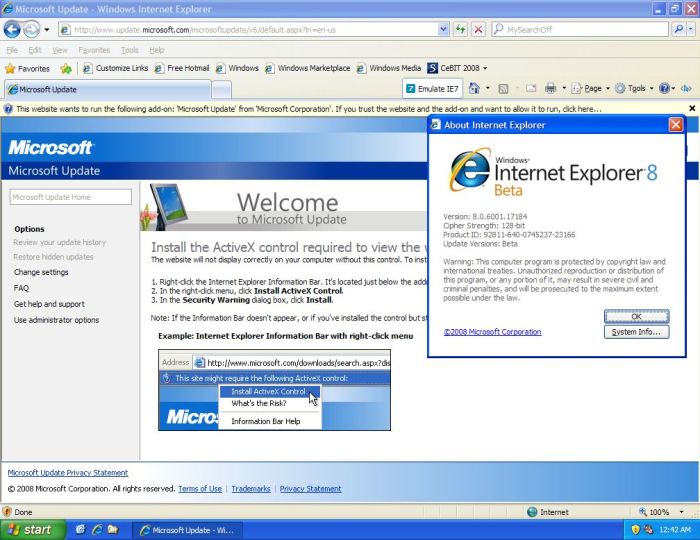
Task: Select the Microsoft Update tab
Action: [107, 89]
